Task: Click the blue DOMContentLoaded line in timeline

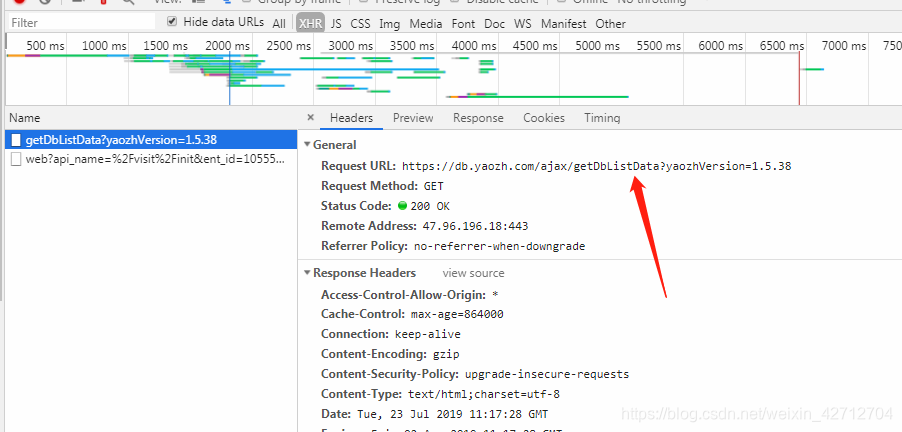Action: (230, 78)
